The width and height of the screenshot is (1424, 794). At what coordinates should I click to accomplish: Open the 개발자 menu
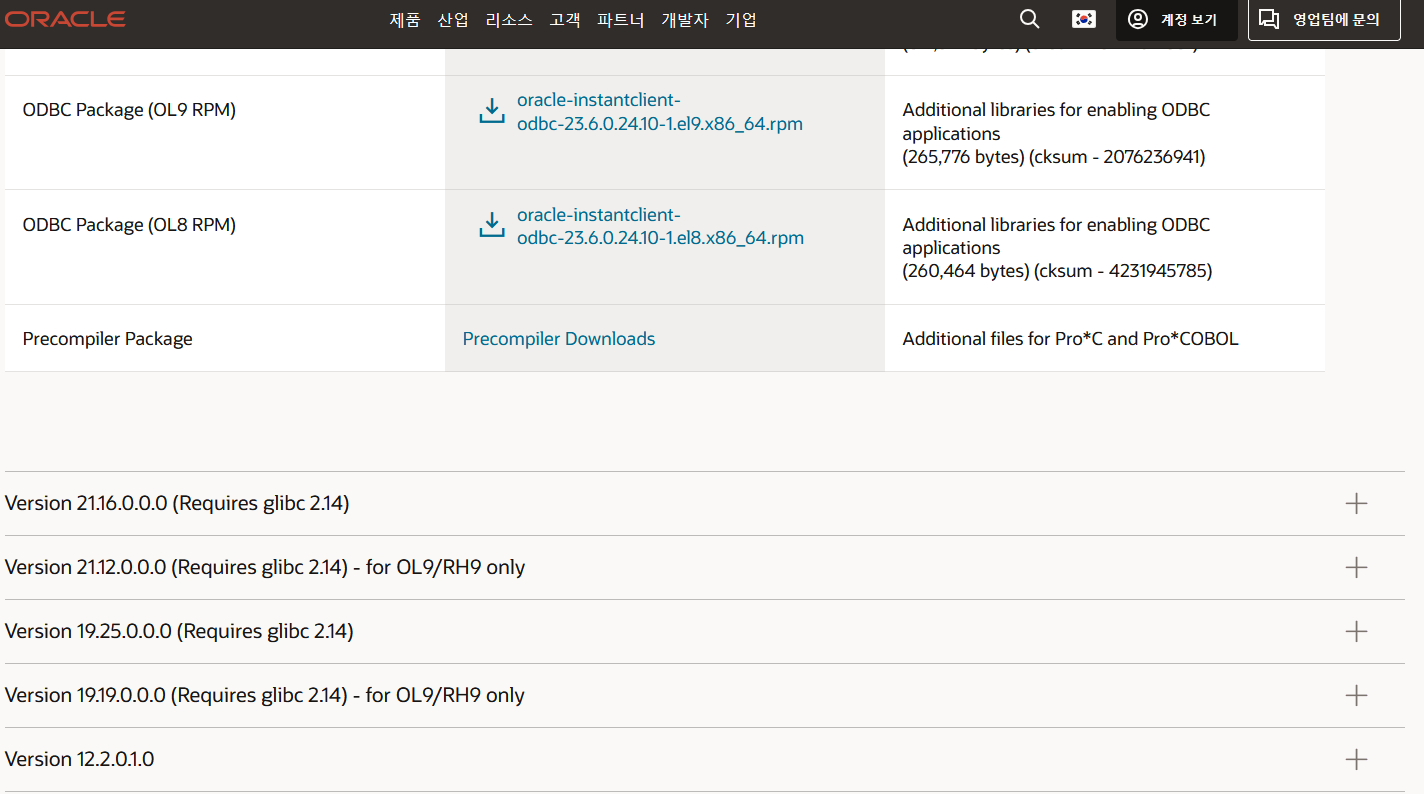pyautogui.click(x=685, y=20)
